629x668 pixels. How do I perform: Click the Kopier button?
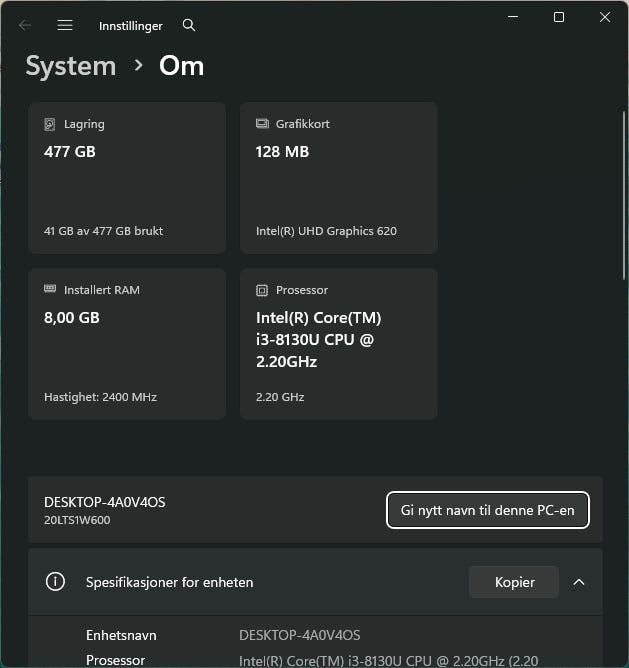coord(514,582)
